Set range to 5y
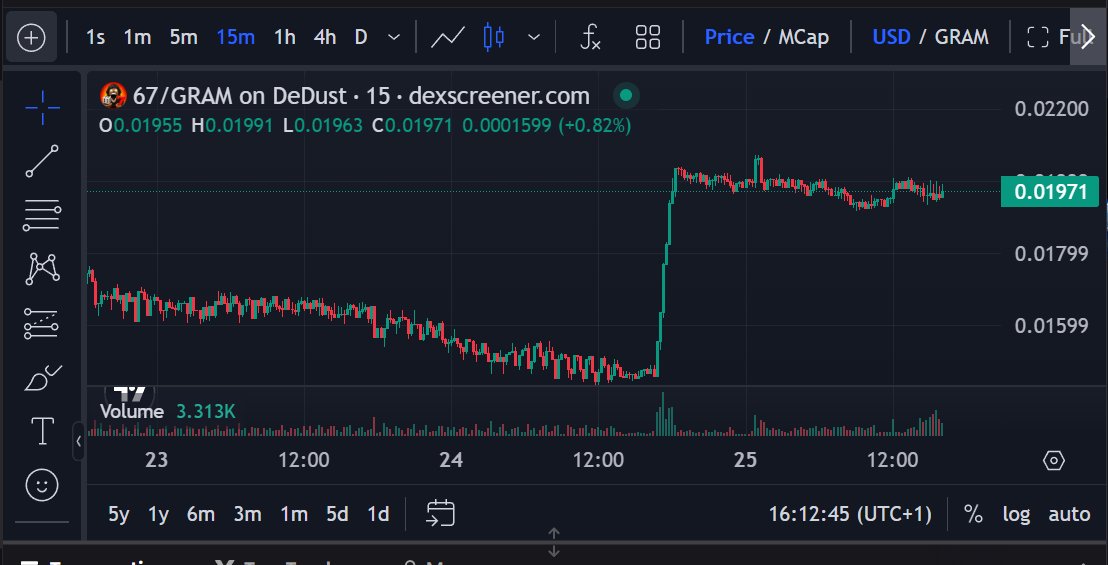Image resolution: width=1108 pixels, height=565 pixels. click(119, 514)
